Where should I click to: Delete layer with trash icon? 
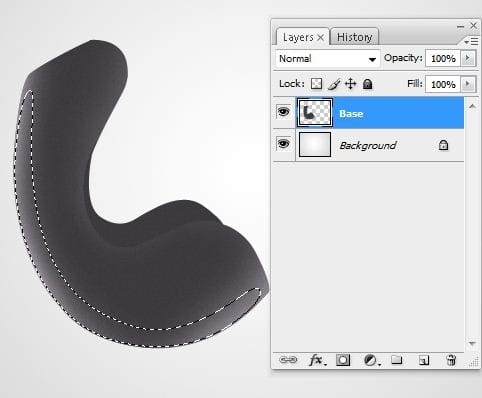click(451, 360)
